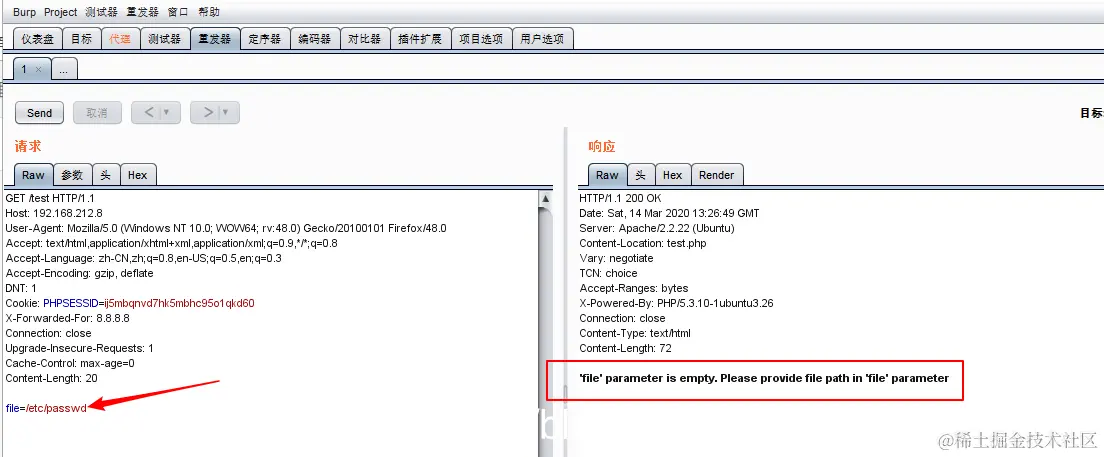Click the request scrollbar up arrow
The height and width of the screenshot is (457, 1104).
coord(546,199)
